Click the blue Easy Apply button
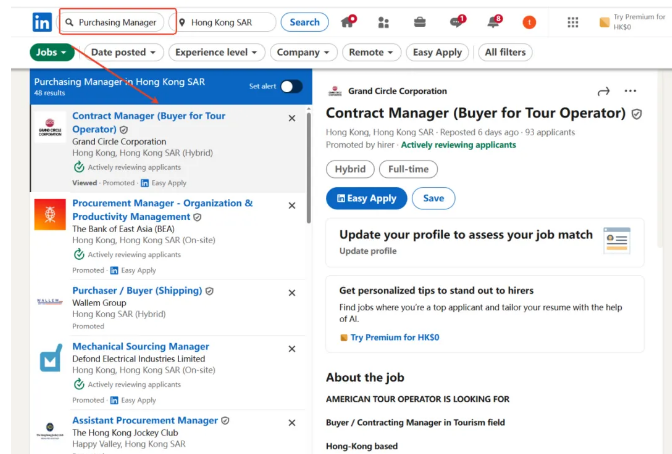This screenshot has height=454, width=672. [366, 198]
